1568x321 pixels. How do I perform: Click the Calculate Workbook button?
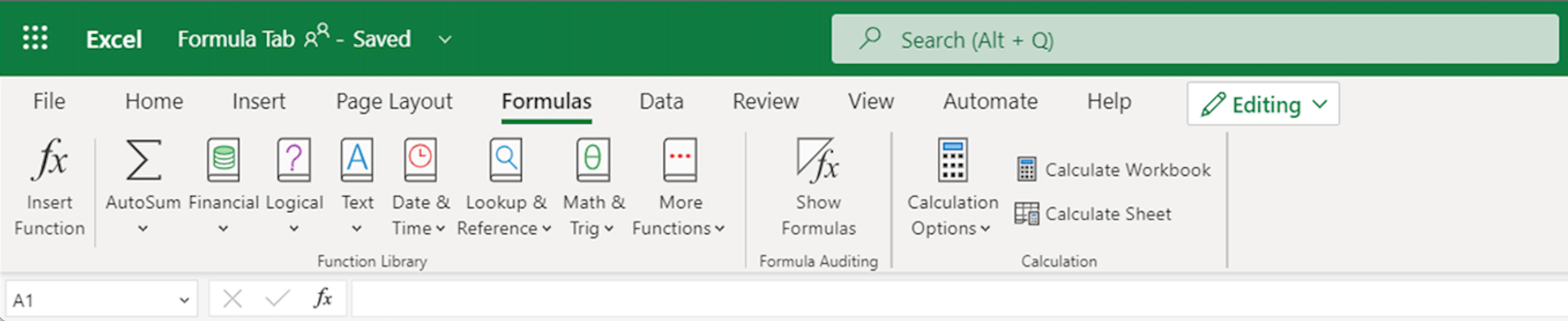1113,169
